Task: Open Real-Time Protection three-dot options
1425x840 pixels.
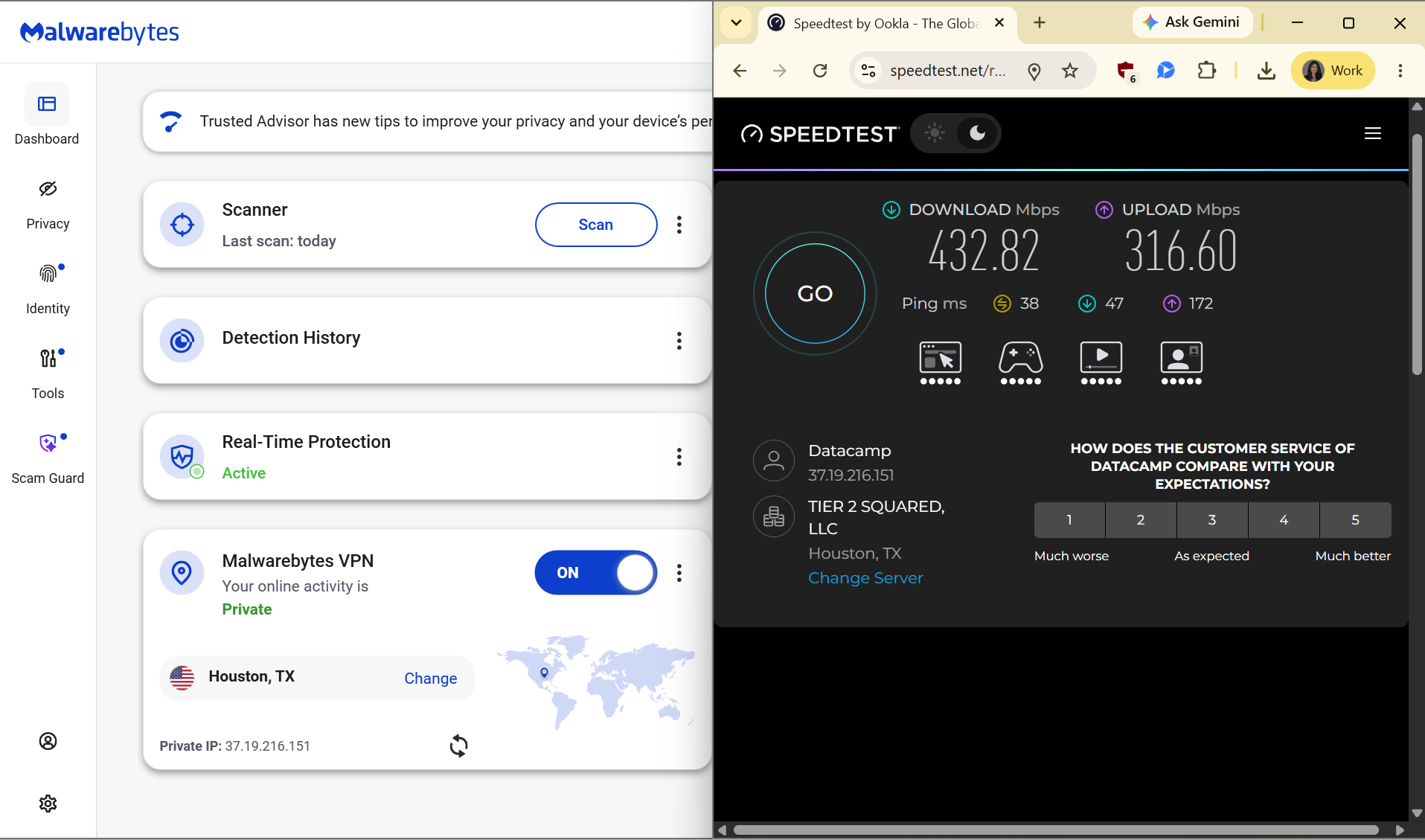Action: [679, 457]
